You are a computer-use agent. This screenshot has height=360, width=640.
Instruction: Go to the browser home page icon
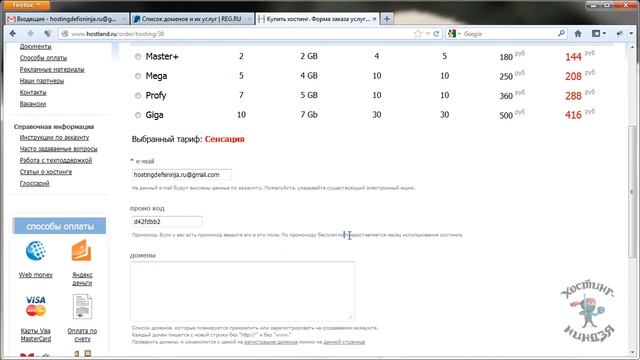[x=578, y=33]
